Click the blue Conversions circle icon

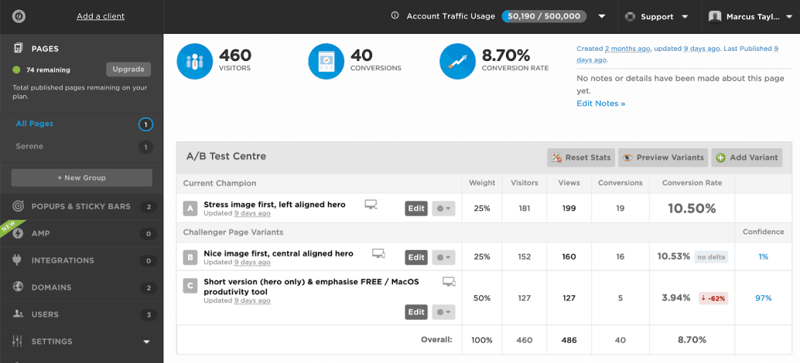[x=326, y=61]
